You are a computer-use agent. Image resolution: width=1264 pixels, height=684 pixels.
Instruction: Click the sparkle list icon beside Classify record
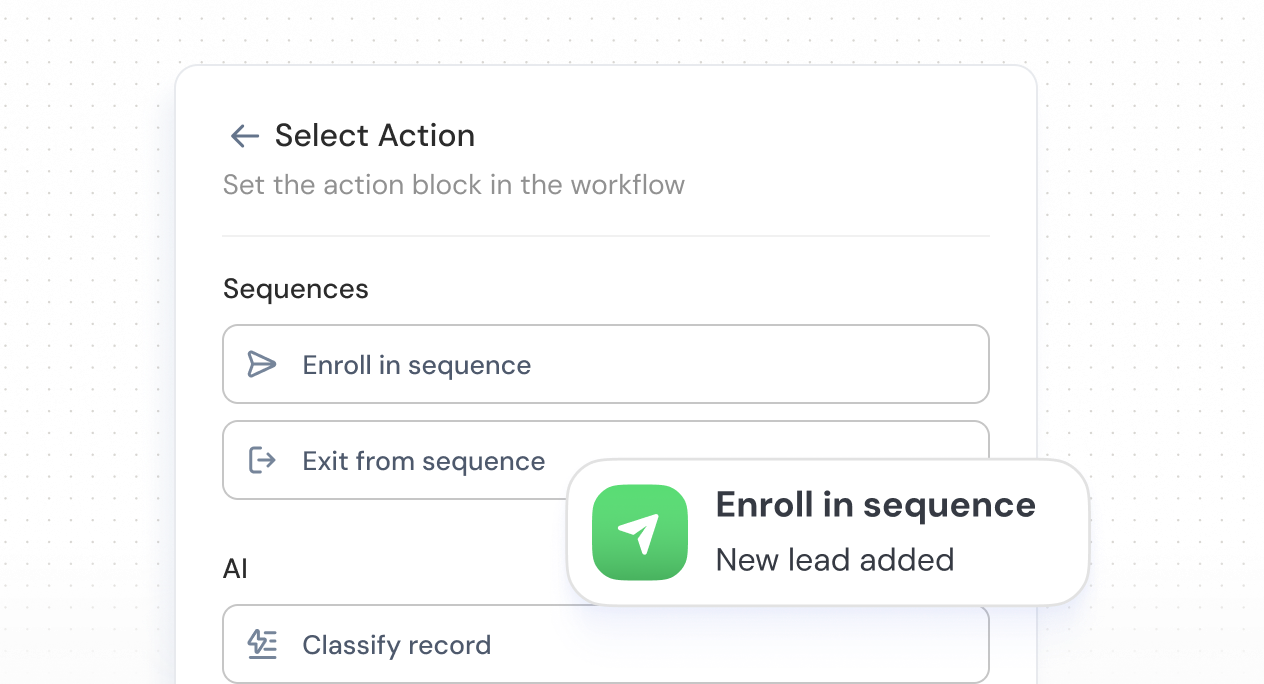(262, 644)
